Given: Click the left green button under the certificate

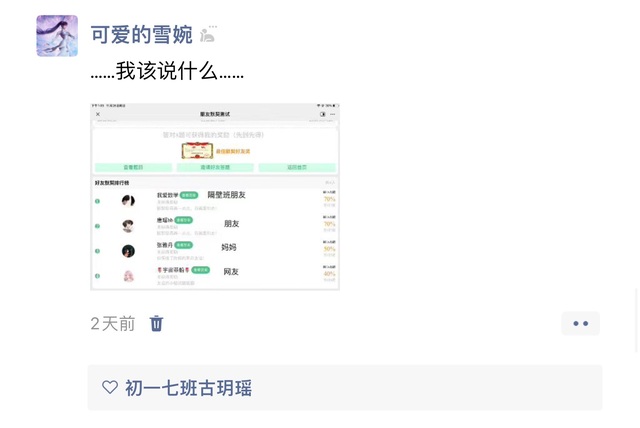Looking at the screenshot, I should 133,167.
